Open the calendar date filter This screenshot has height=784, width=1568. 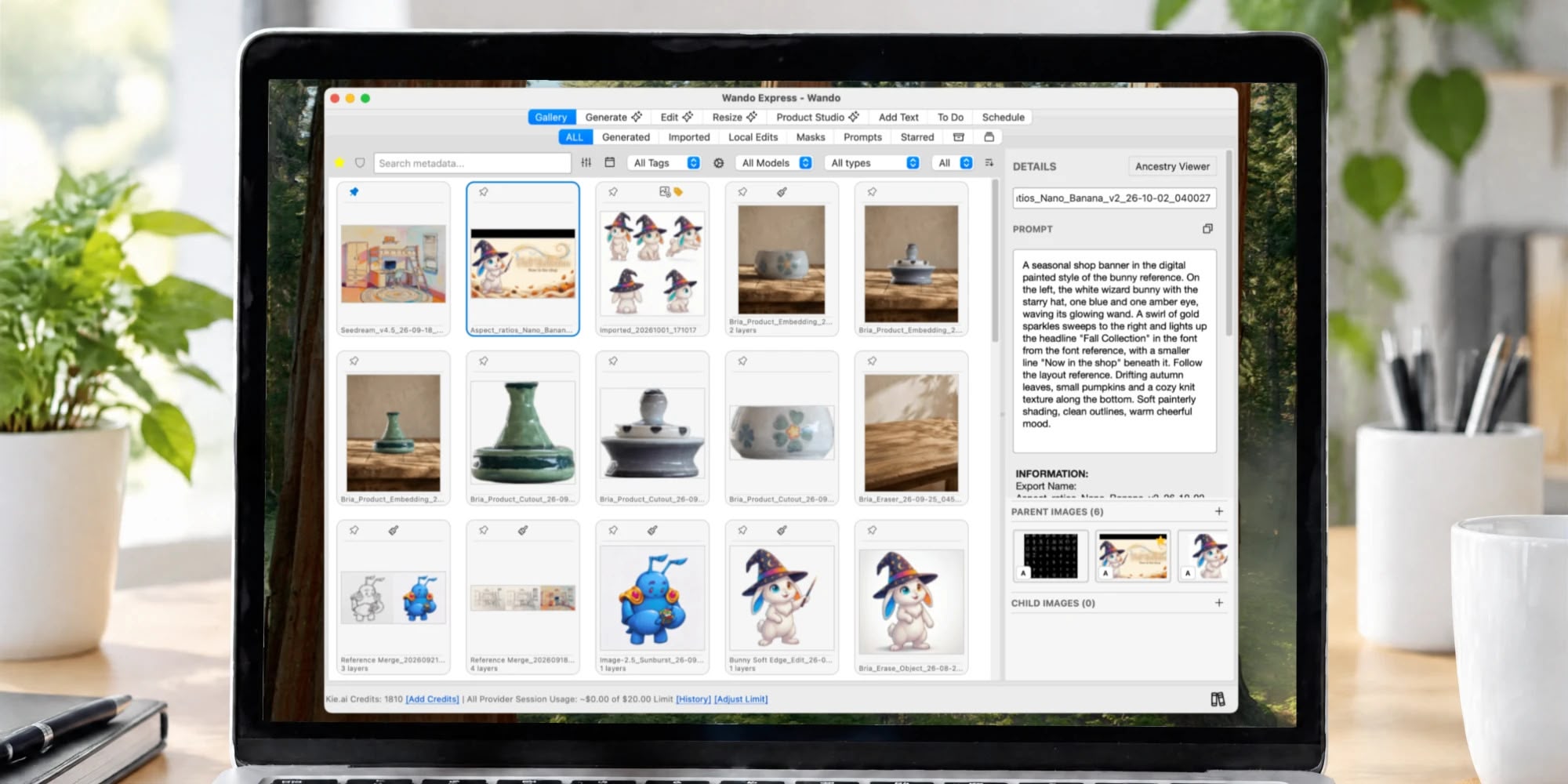pos(610,163)
